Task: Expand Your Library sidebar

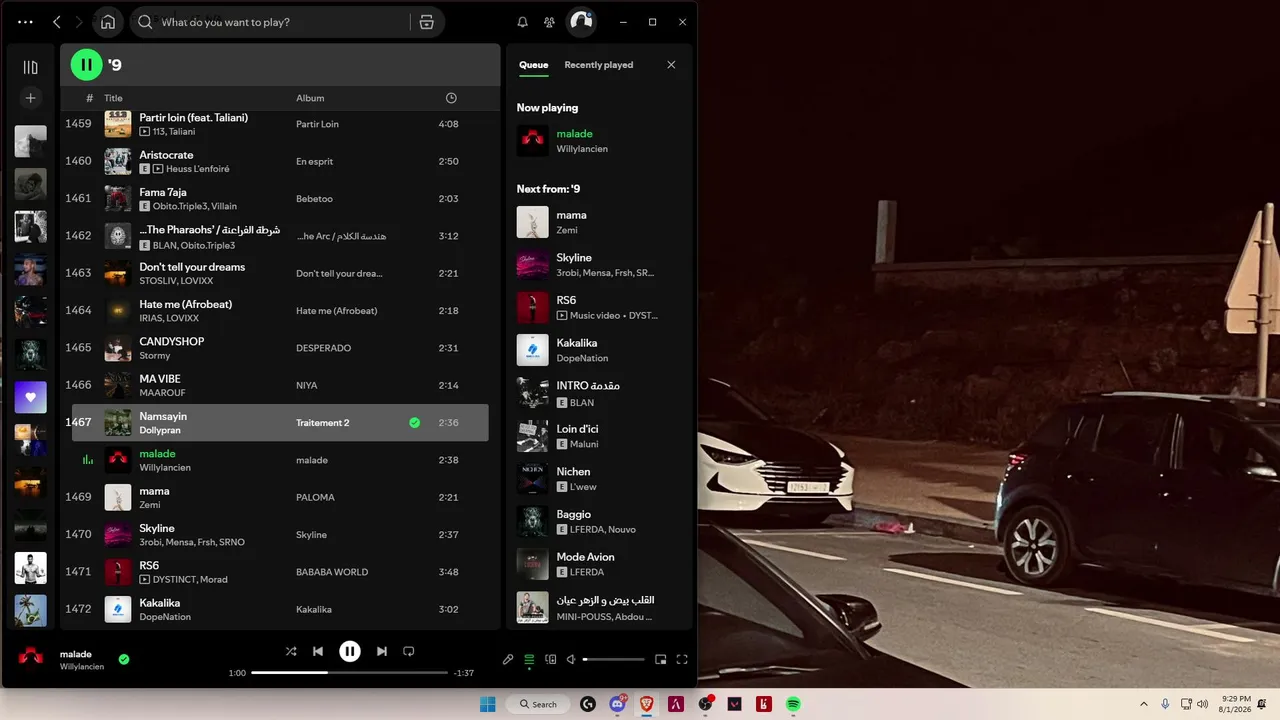Action: pyautogui.click(x=31, y=67)
